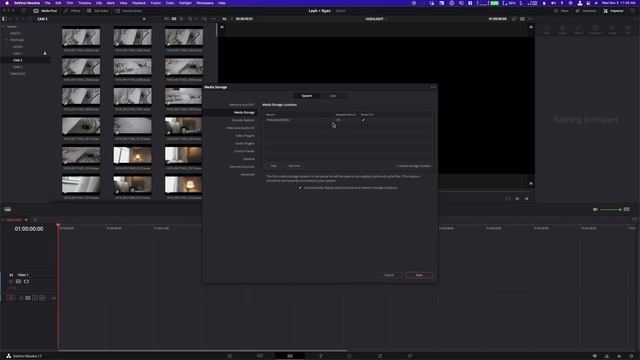Toggle the Effects panel in toolbar
Screen dimensions: 640x360
[x=72, y=11]
